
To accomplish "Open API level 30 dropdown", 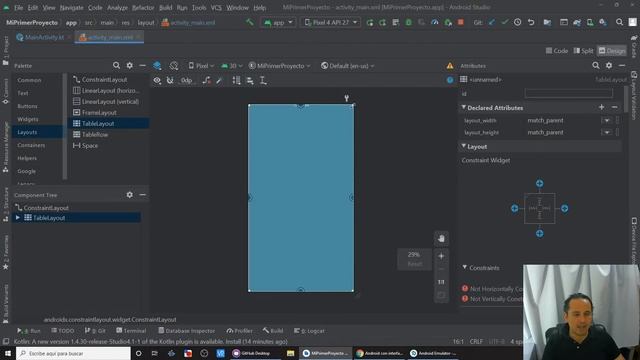I will (x=231, y=66).
